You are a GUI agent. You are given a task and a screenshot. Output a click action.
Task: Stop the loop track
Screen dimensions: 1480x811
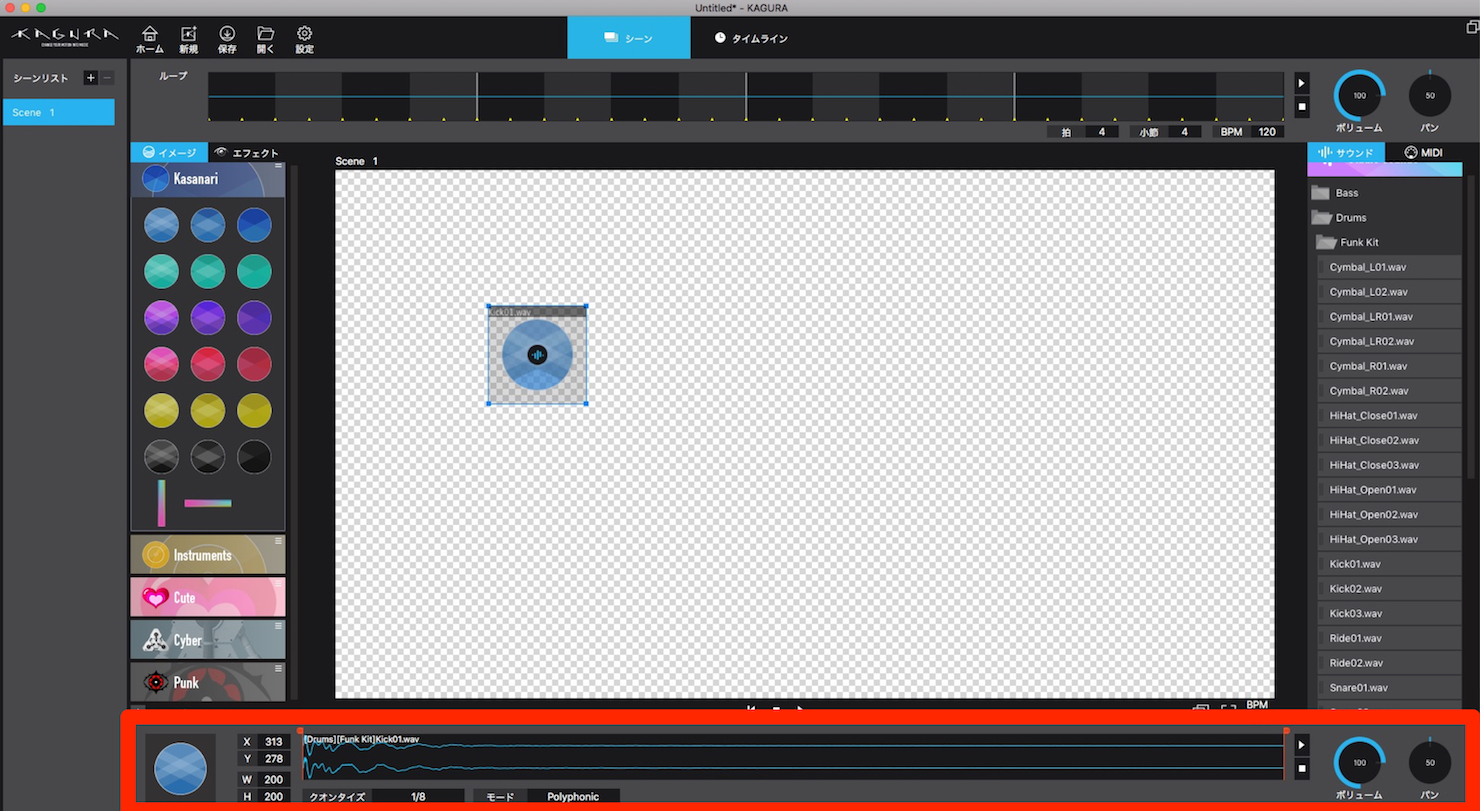[x=1301, y=106]
